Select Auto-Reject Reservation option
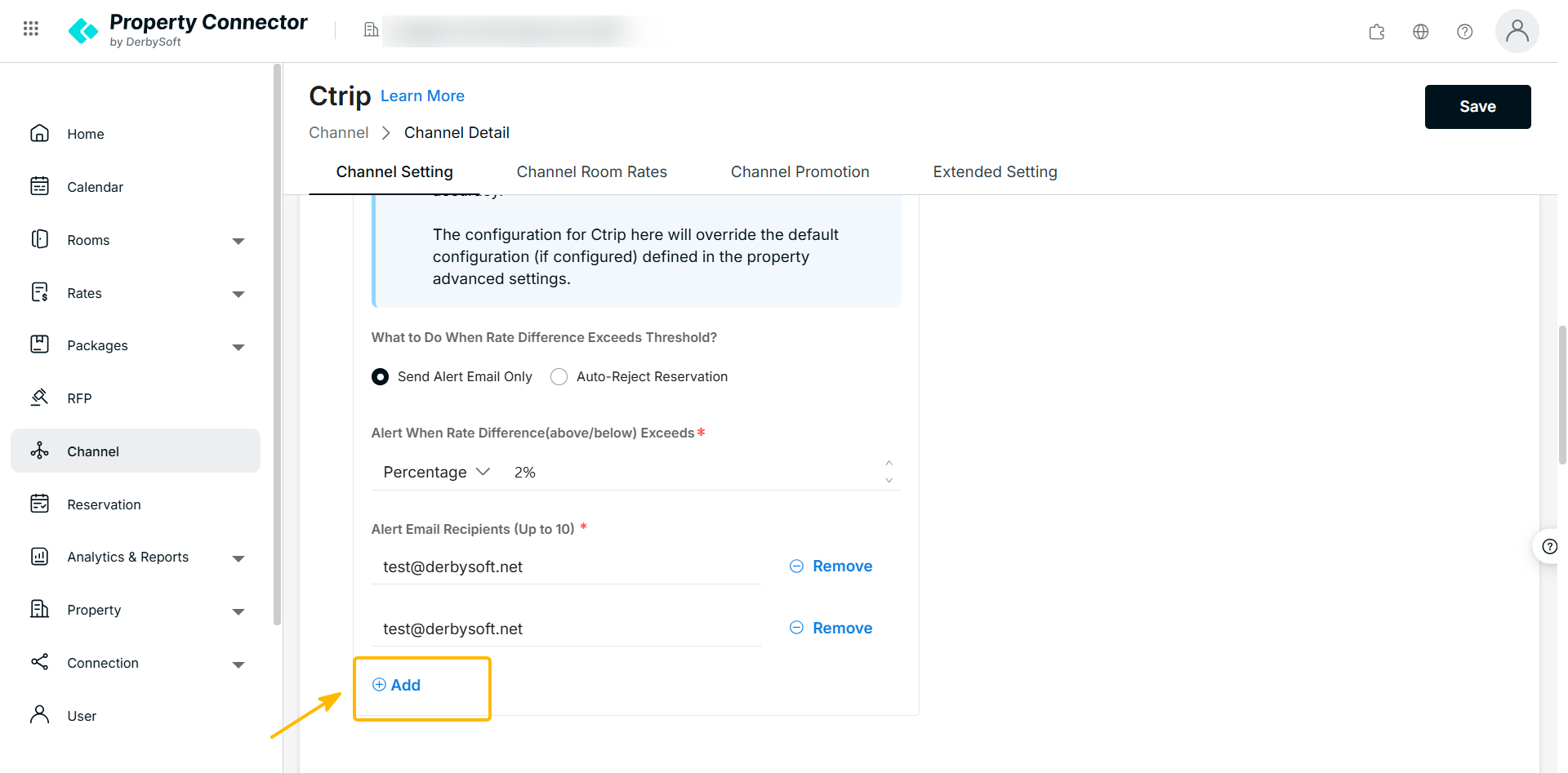 pyautogui.click(x=559, y=376)
